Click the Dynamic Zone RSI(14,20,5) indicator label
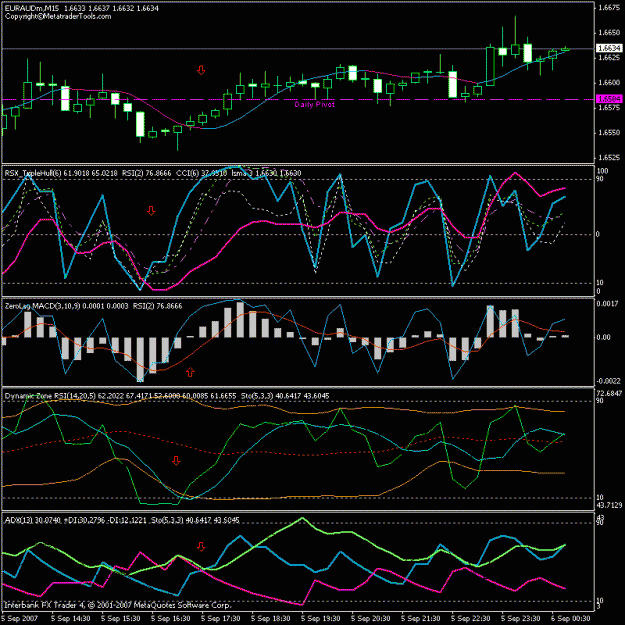625x625 pixels. (x=50, y=396)
